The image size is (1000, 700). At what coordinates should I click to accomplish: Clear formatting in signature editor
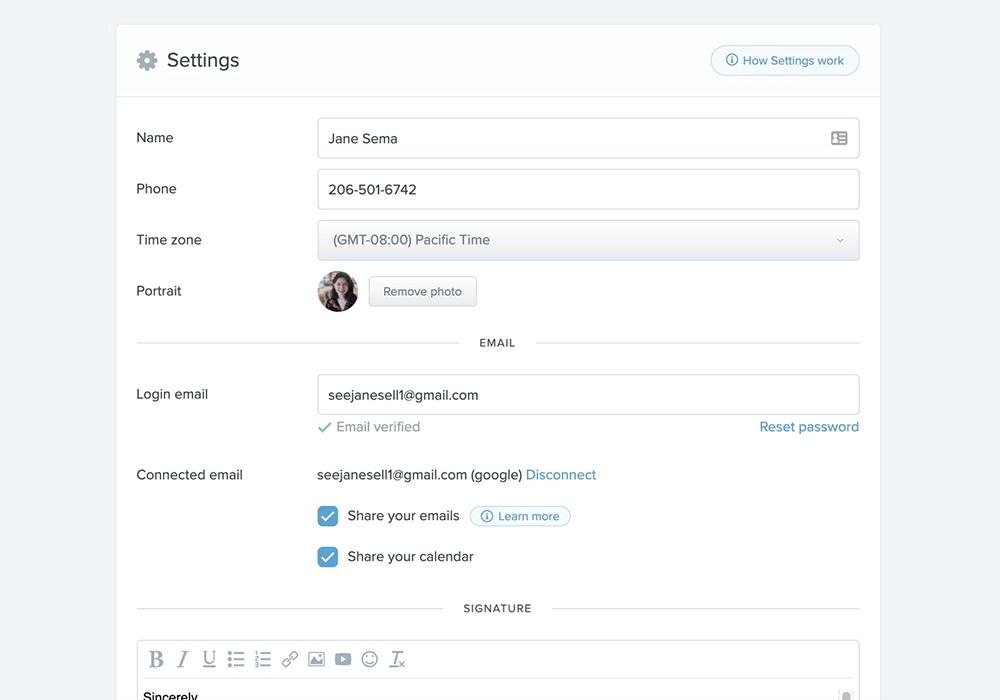point(397,659)
